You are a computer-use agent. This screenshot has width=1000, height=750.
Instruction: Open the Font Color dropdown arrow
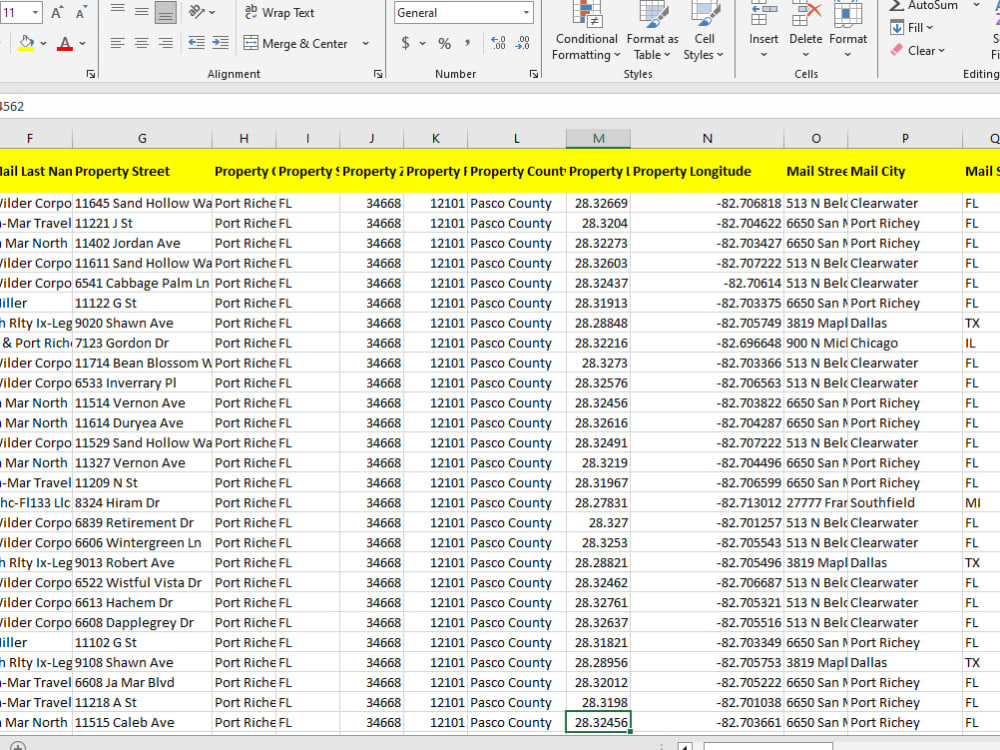(x=82, y=43)
